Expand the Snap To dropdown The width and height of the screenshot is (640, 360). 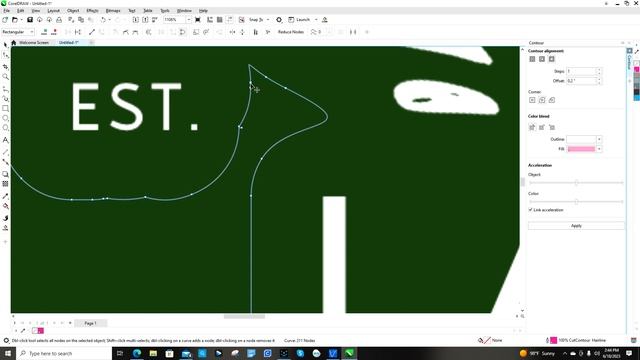click(x=268, y=20)
